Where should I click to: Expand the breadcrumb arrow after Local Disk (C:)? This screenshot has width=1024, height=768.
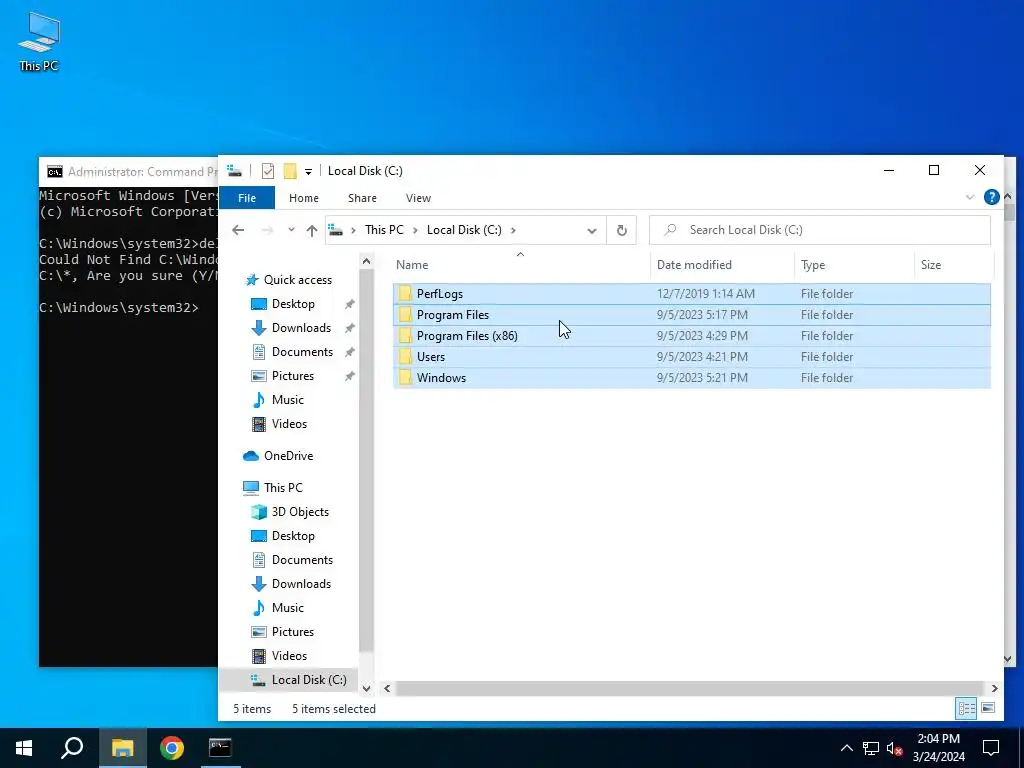(x=513, y=230)
